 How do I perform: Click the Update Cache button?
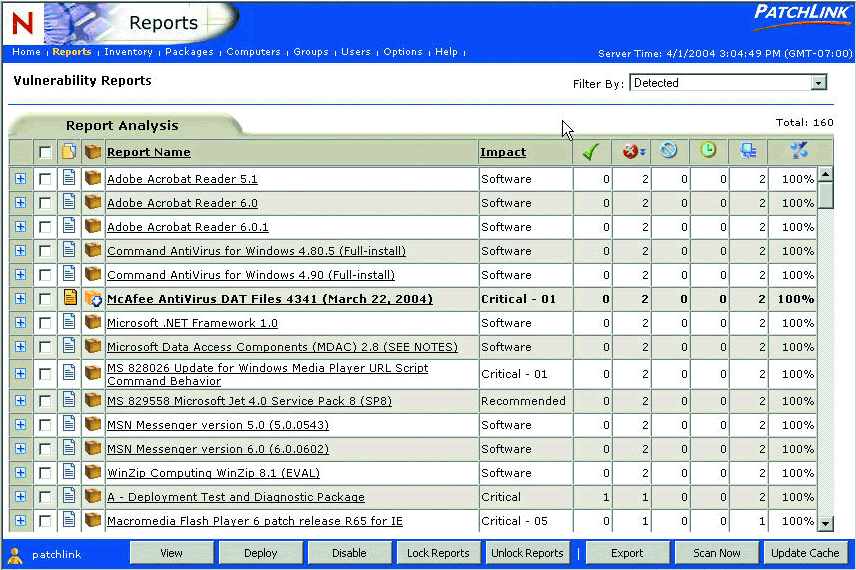(805, 553)
